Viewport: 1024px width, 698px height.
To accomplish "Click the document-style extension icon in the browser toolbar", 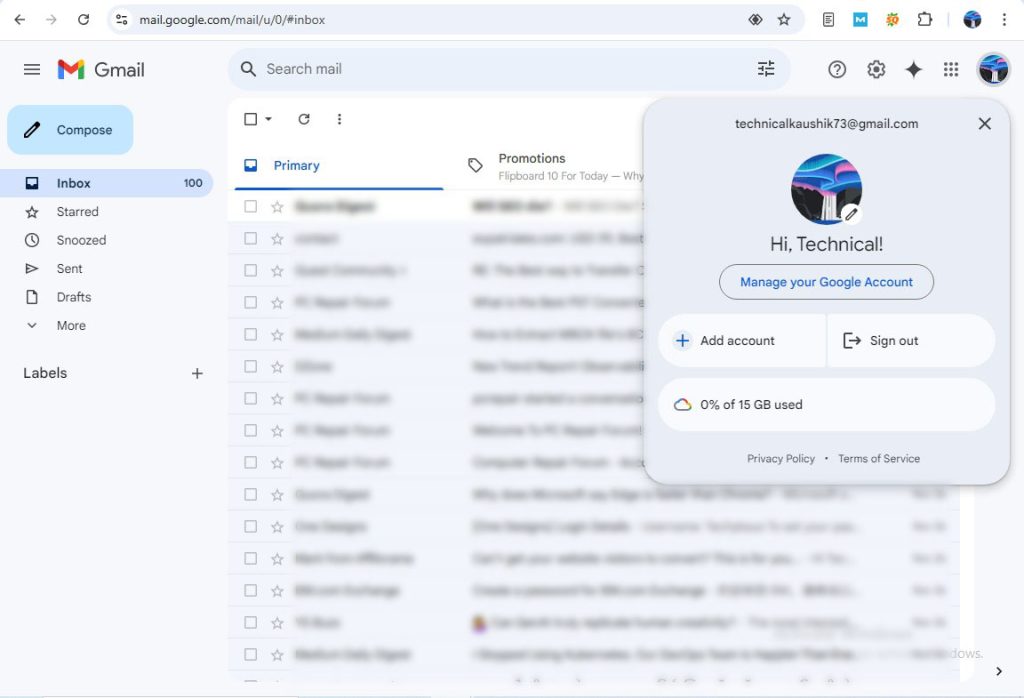I will coord(828,20).
